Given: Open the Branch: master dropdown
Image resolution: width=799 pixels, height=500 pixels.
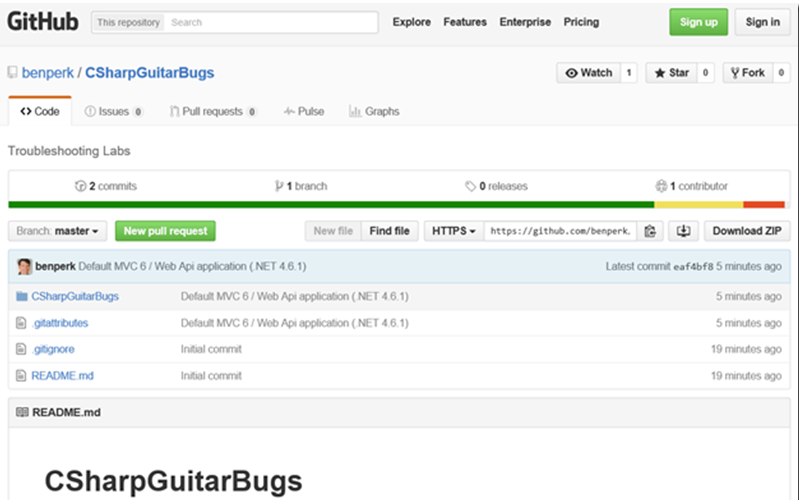Looking at the screenshot, I should point(59,231).
